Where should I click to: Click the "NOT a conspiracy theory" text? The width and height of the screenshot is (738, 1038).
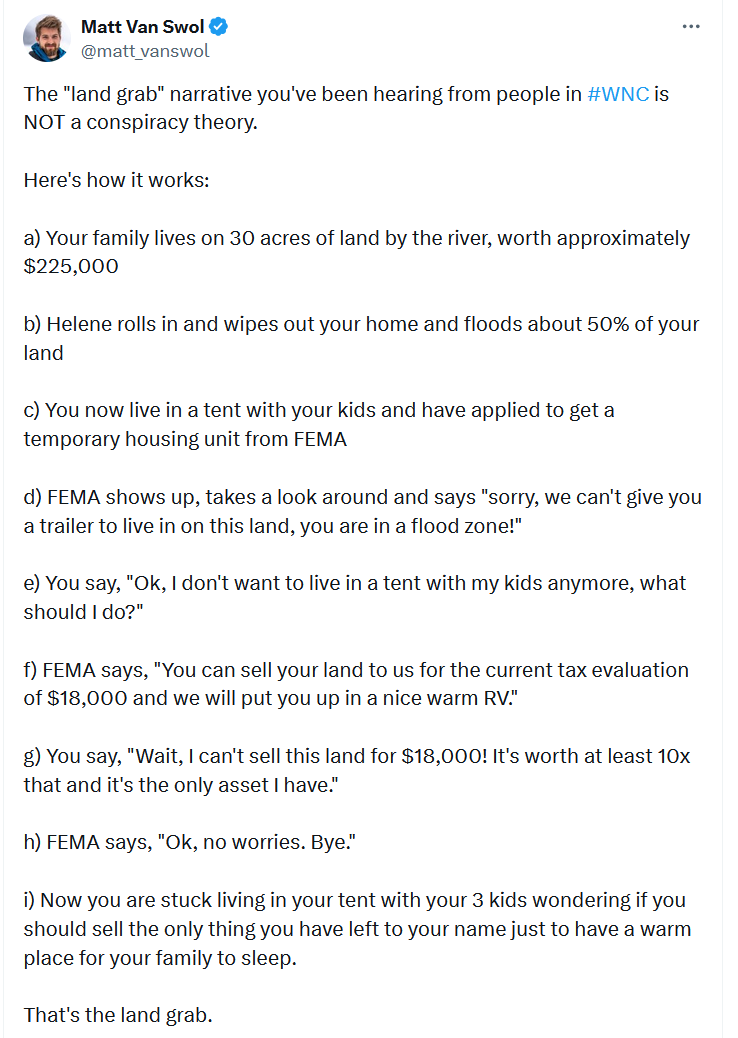(x=140, y=124)
